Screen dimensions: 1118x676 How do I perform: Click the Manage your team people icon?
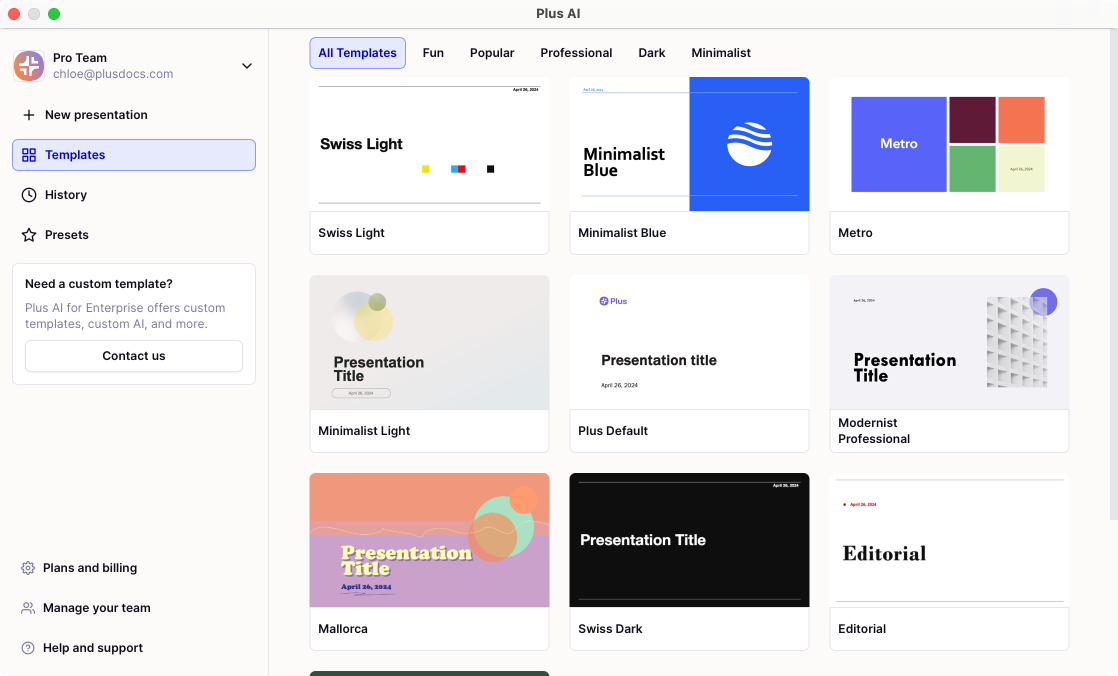coord(28,608)
